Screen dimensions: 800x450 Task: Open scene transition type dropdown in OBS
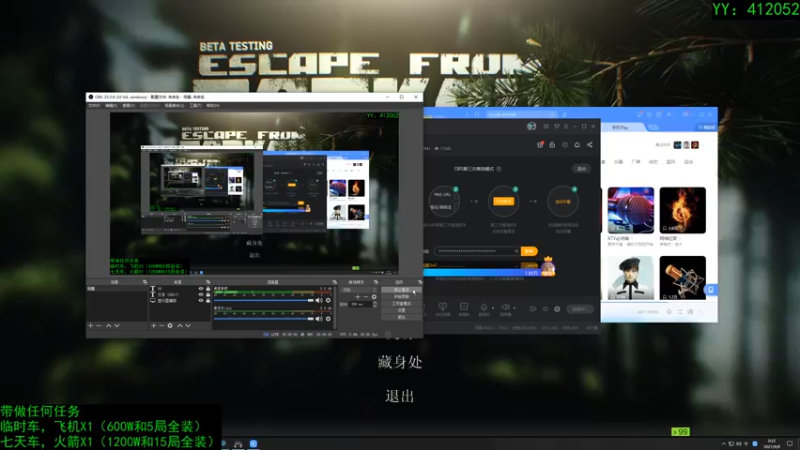pos(359,290)
